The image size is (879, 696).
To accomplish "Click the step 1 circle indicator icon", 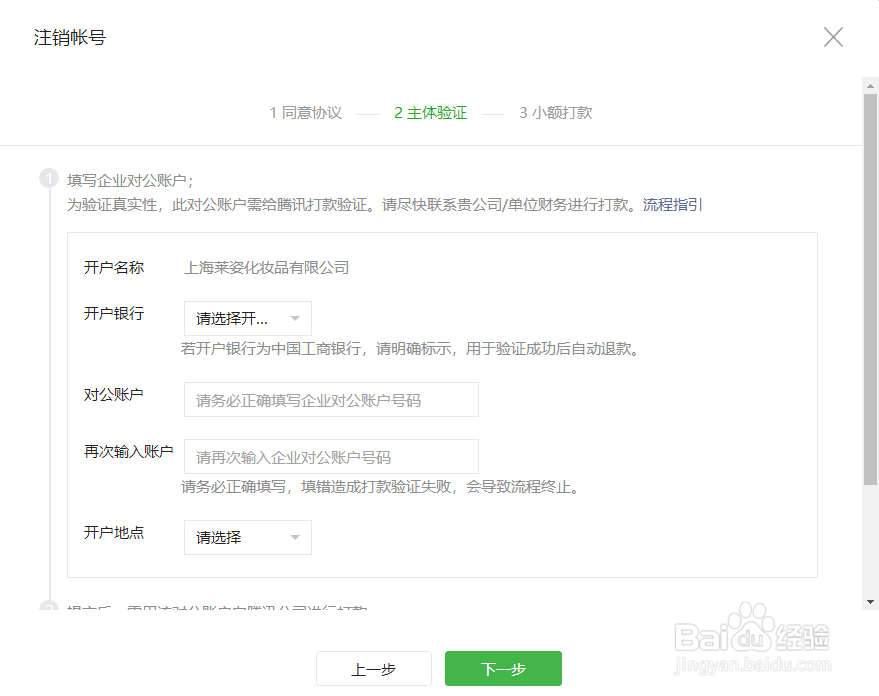I will pos(48,177).
